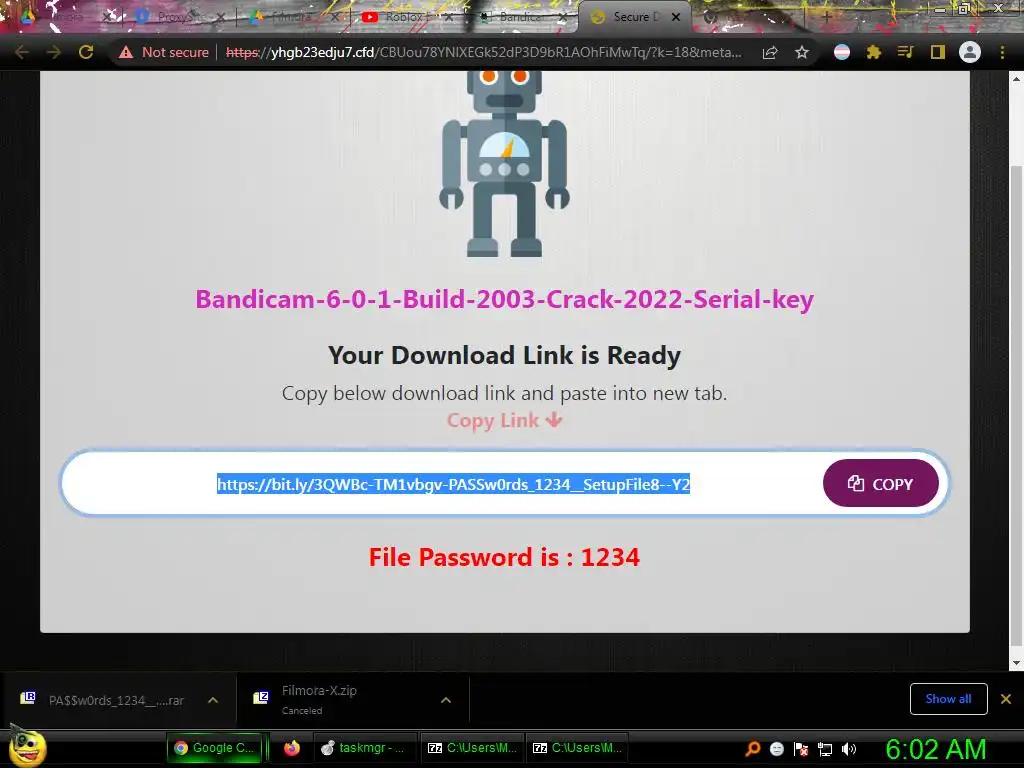Click the address bar URL
The image size is (1024, 768).
(x=483, y=52)
